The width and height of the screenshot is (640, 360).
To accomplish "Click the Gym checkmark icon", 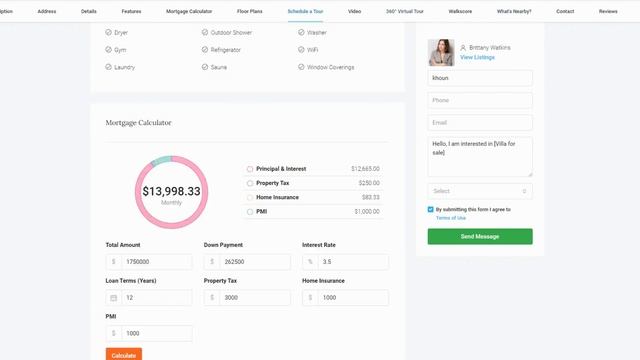I will point(108,49).
